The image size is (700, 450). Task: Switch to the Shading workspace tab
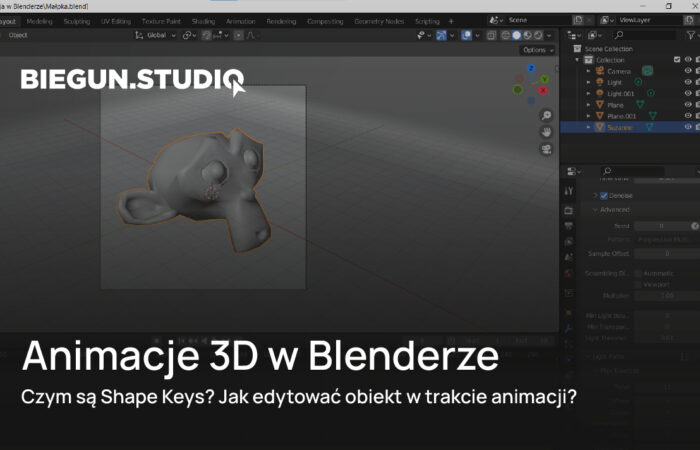tap(203, 21)
